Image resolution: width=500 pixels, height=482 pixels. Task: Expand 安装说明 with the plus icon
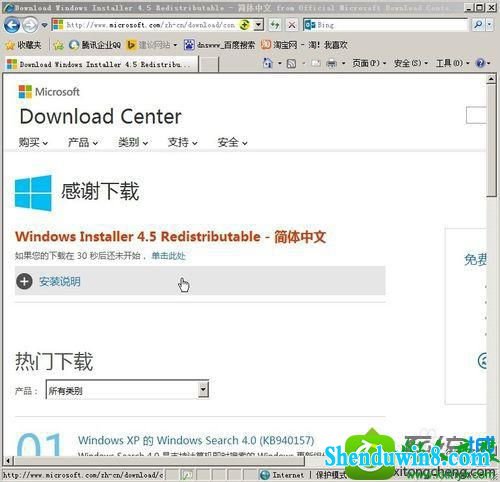[24, 281]
